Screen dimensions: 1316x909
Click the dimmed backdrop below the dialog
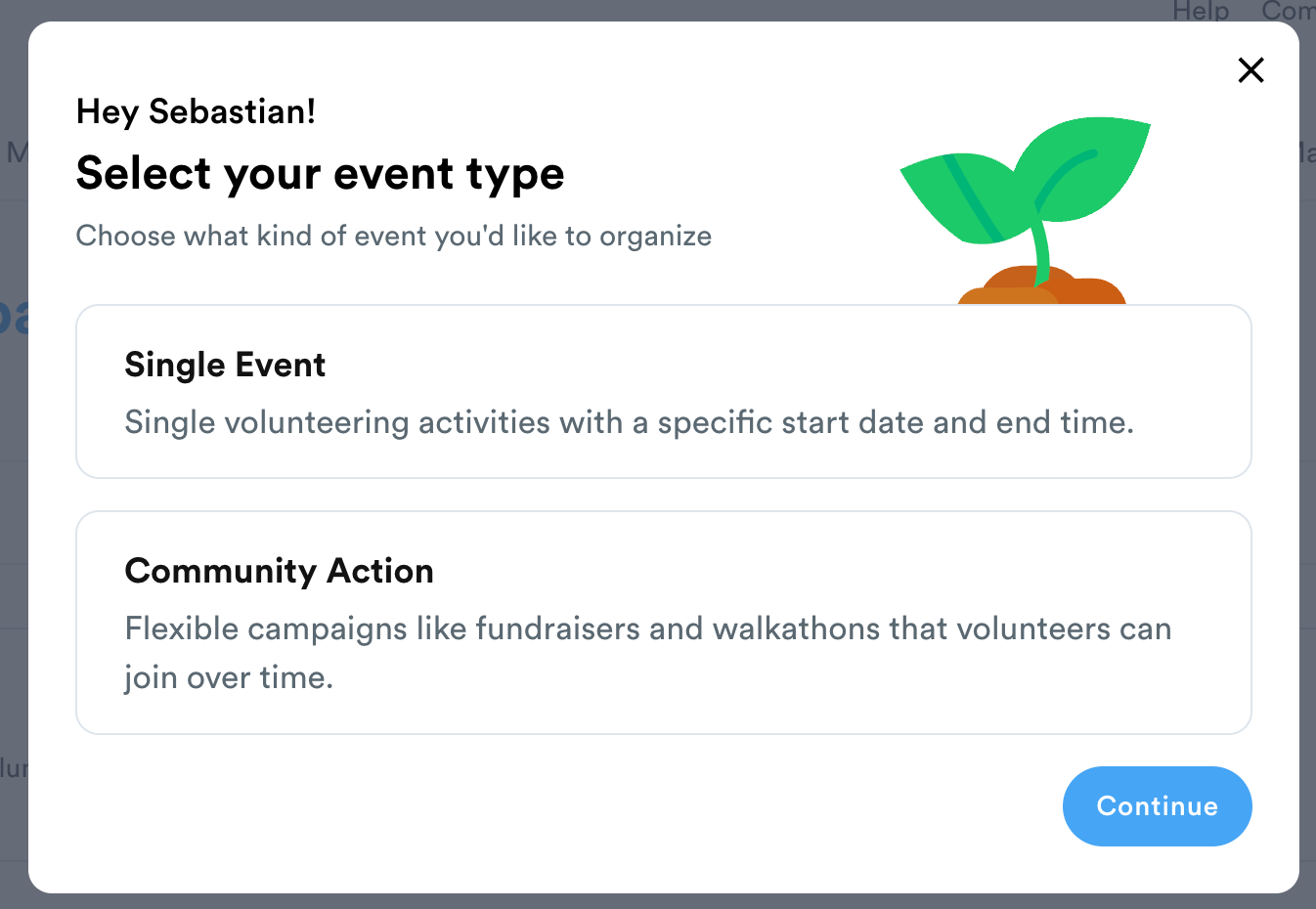pos(657,901)
